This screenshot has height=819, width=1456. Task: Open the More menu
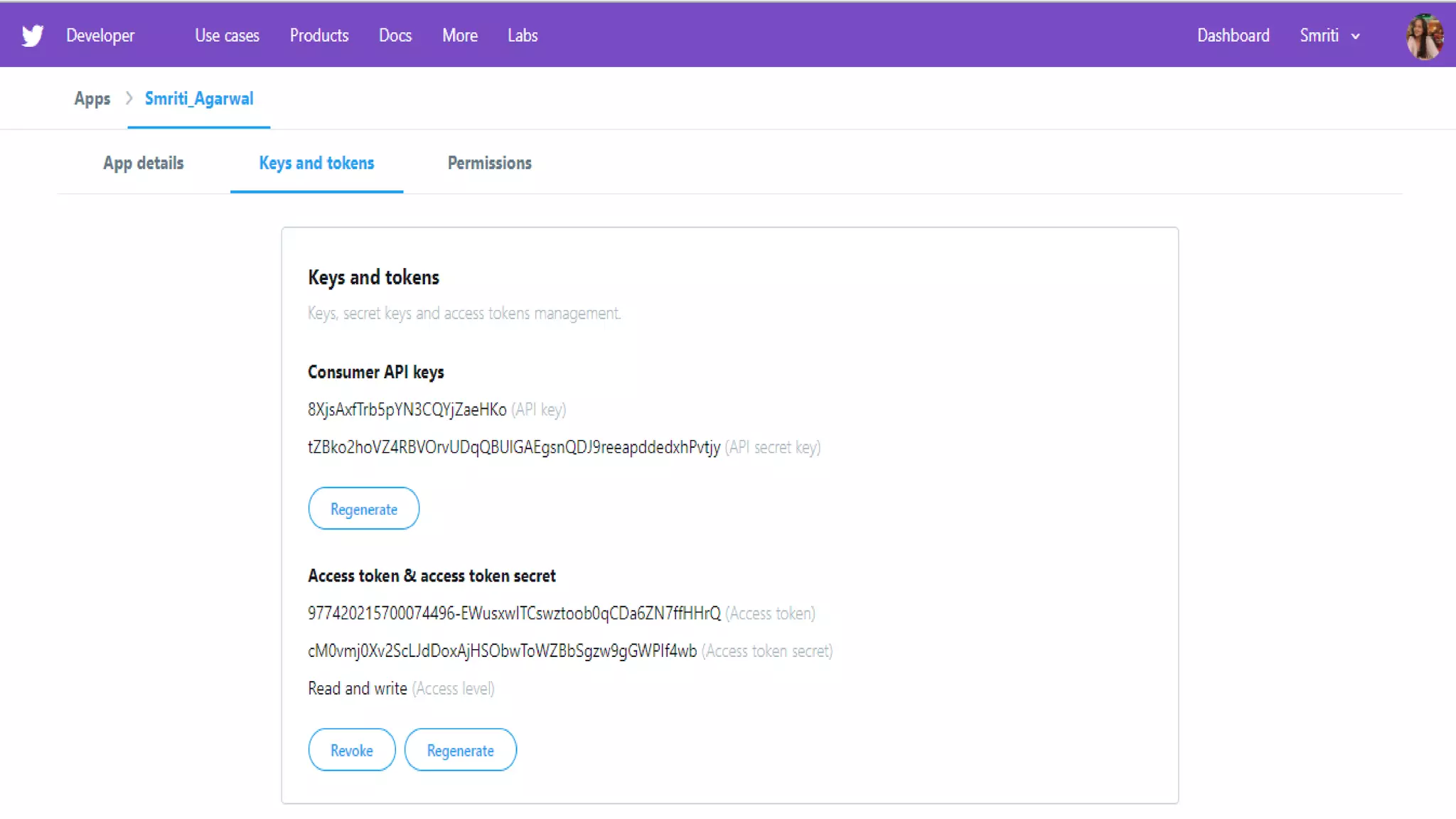[460, 36]
